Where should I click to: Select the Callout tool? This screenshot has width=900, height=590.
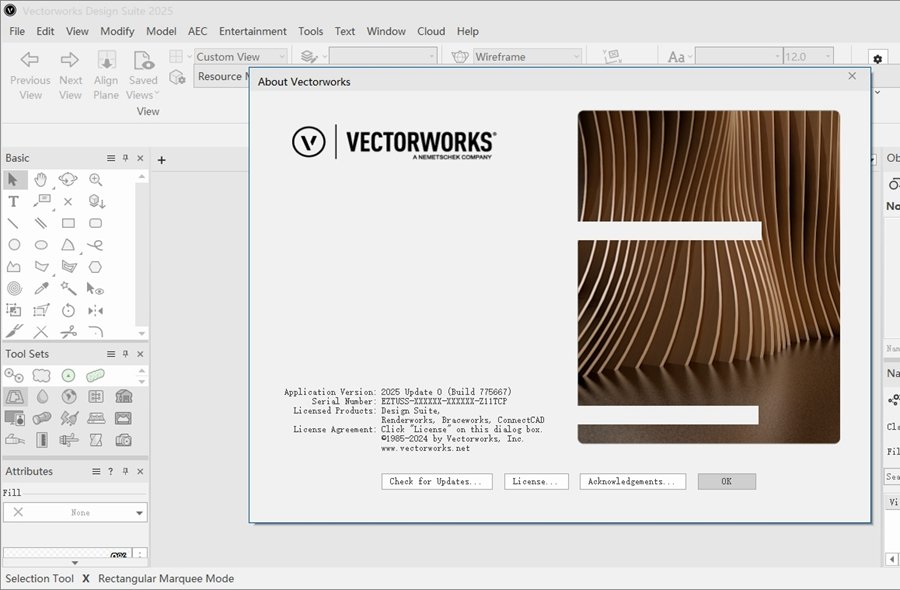click(x=41, y=201)
